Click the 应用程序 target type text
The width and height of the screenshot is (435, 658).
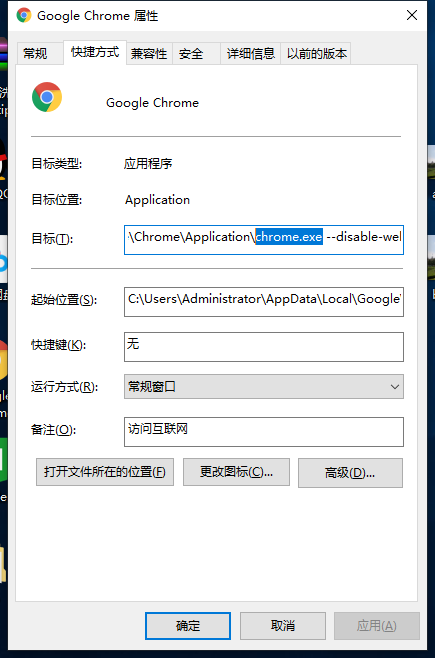(148, 163)
